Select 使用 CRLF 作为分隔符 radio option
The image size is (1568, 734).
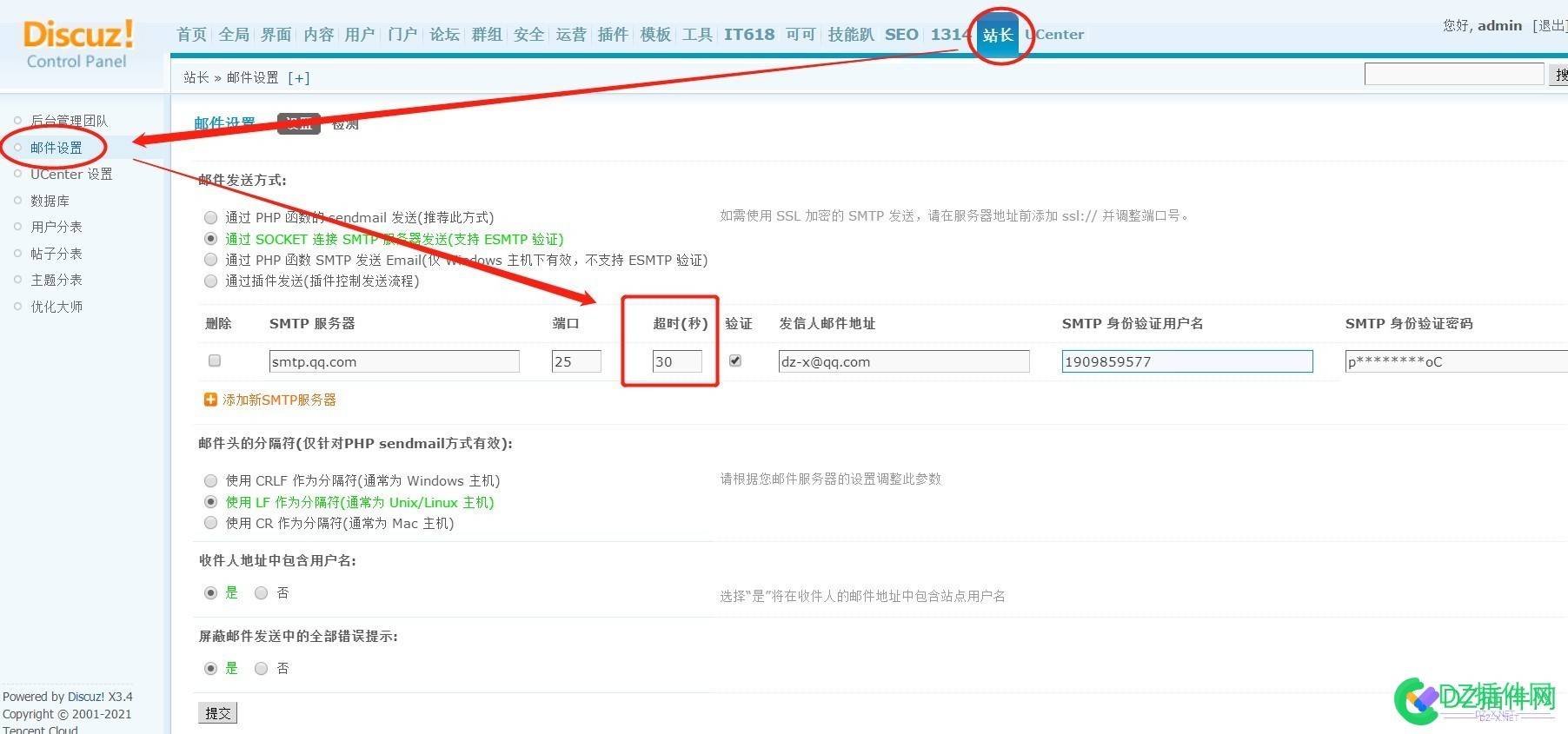pos(210,480)
